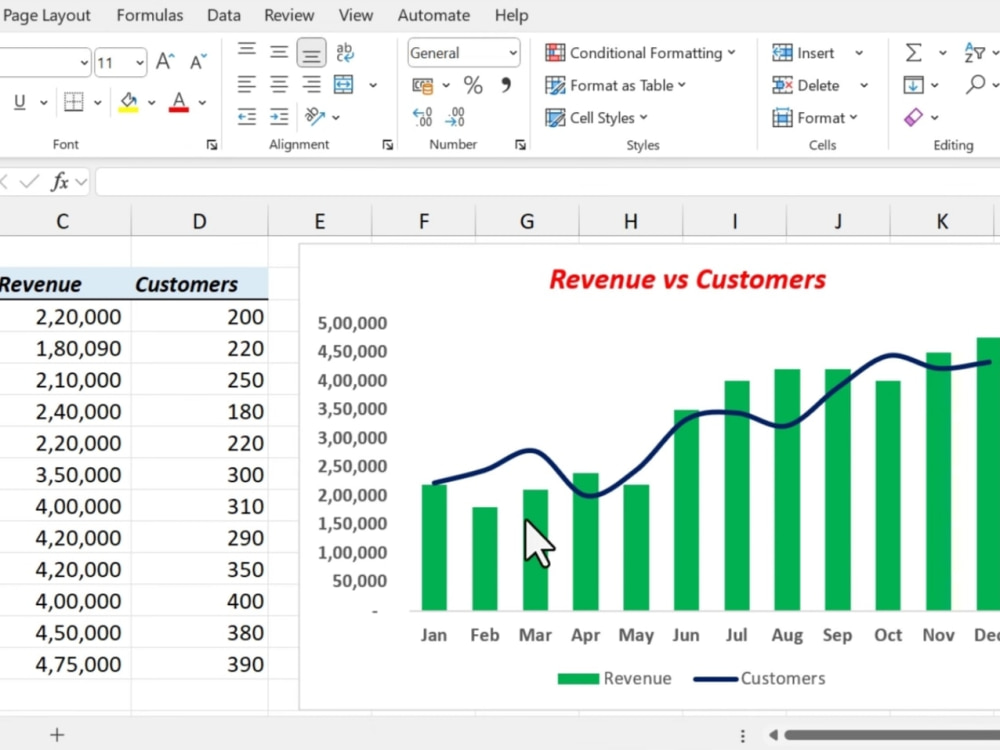The image size is (1000, 750).
Task: Open Insert cells dropdown arrow
Action: point(859,53)
